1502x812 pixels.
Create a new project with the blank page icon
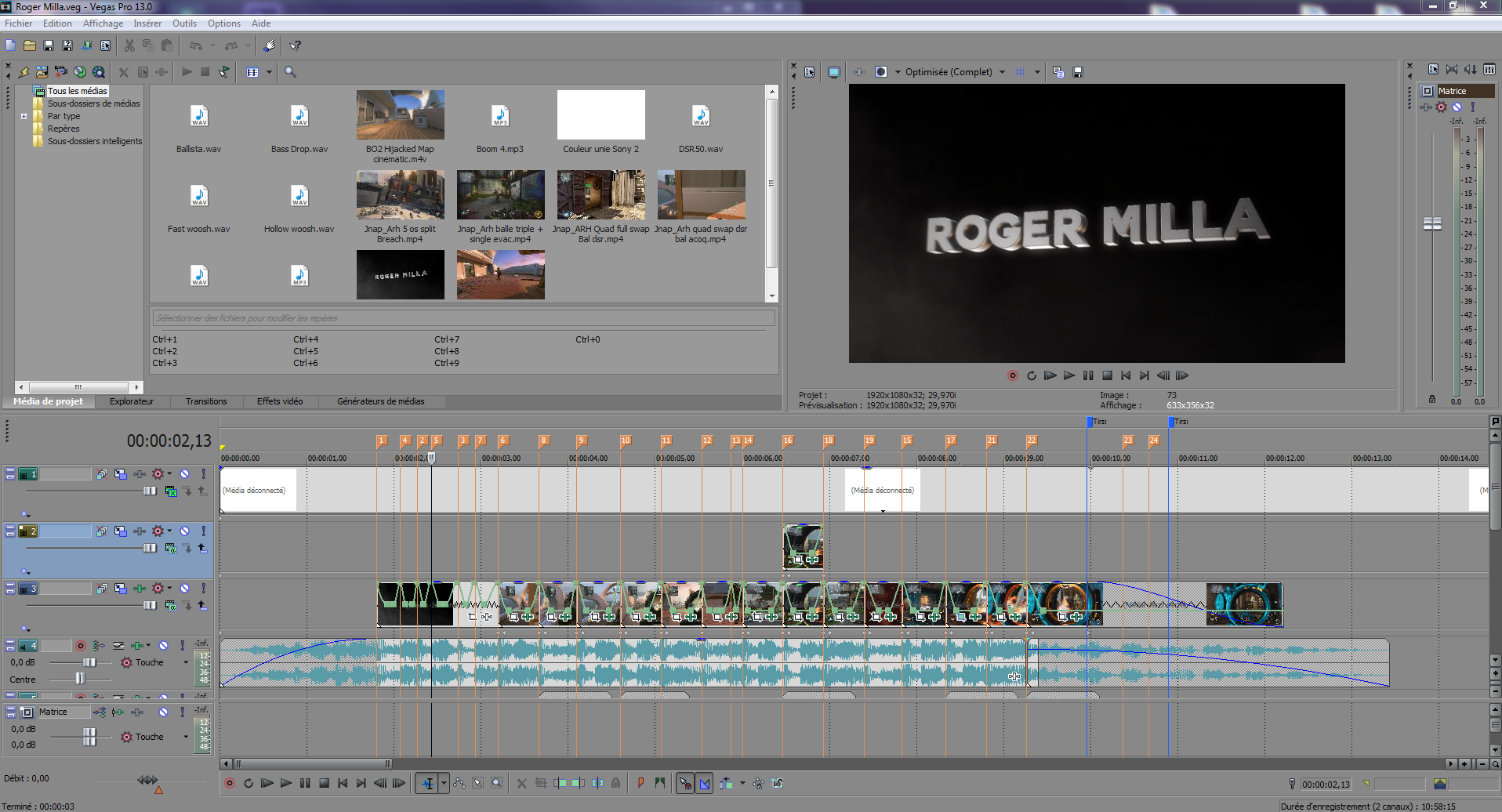tap(11, 45)
